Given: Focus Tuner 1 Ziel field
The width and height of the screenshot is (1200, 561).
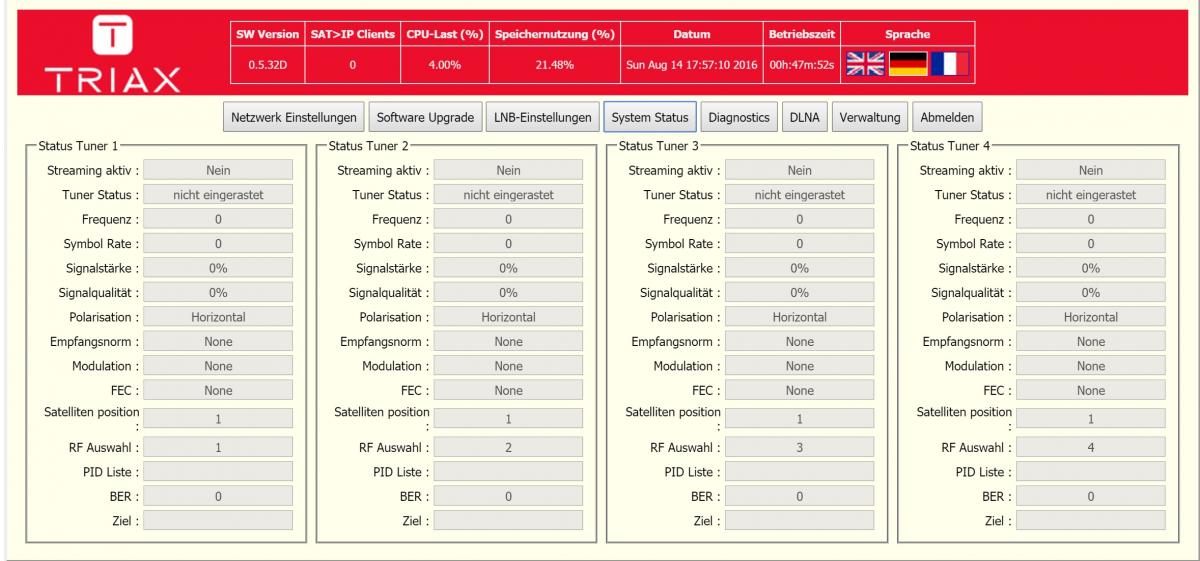Looking at the screenshot, I should 218,520.
